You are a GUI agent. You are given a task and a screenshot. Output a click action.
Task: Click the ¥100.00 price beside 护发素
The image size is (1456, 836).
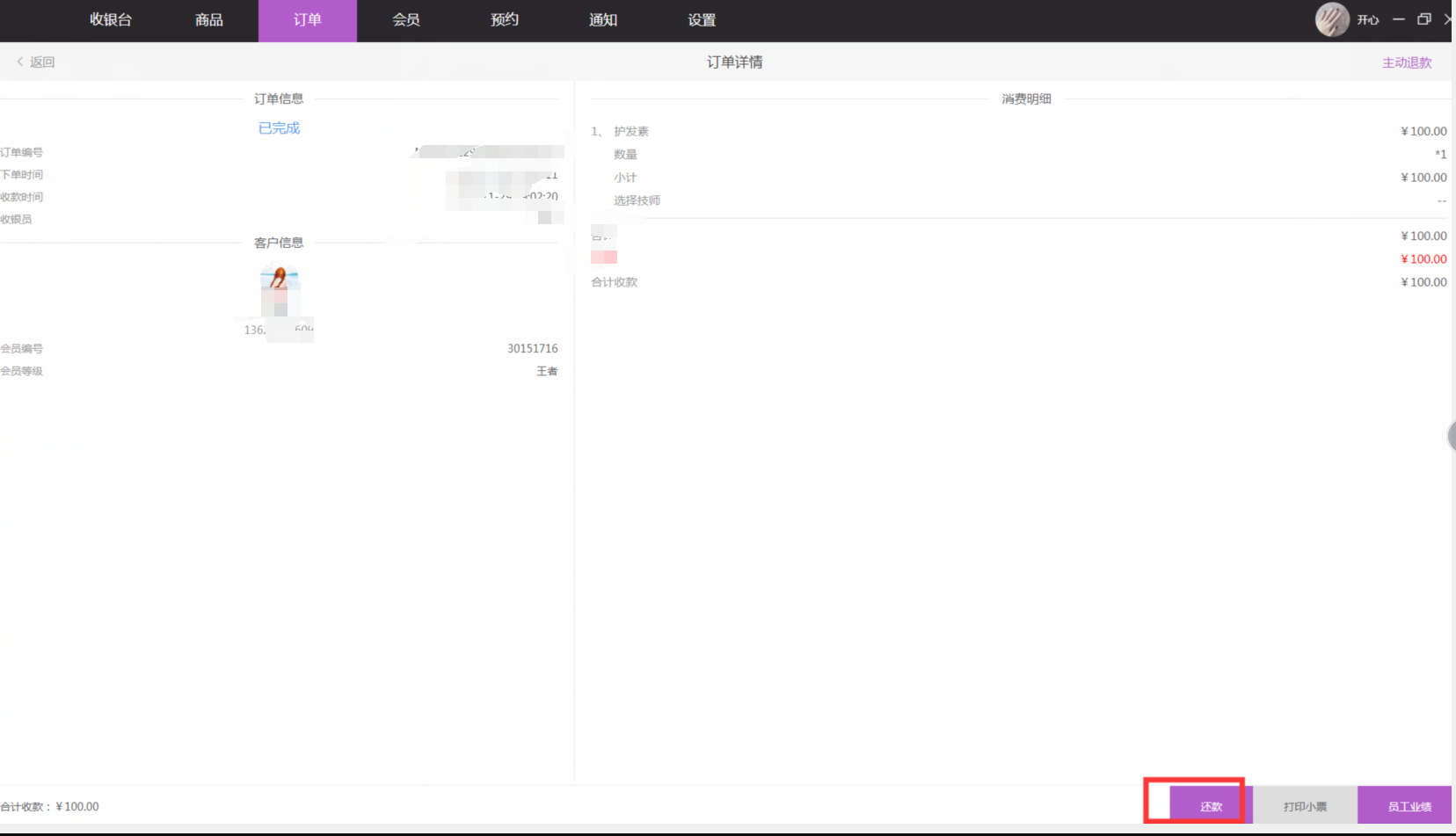click(1423, 132)
